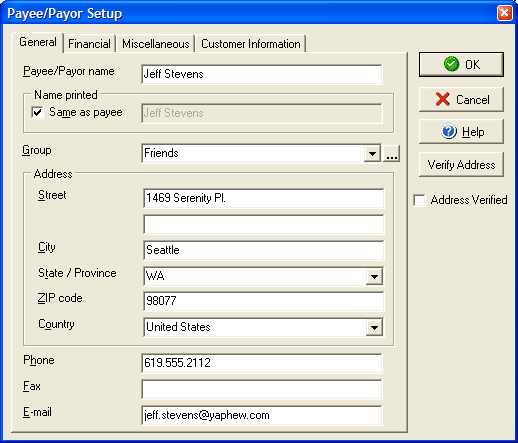The height and width of the screenshot is (443, 518).
Task: Click into the Payee/Payor name field
Action: [262, 74]
